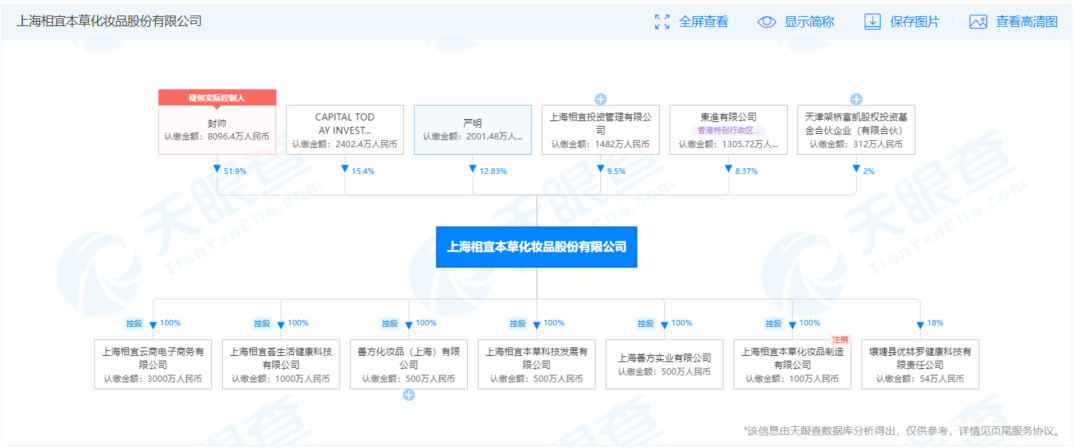The image size is (1080, 448).
Task: Expand subsidiaries below 善方化妆品（上海）有限公司
Action: 409,395
